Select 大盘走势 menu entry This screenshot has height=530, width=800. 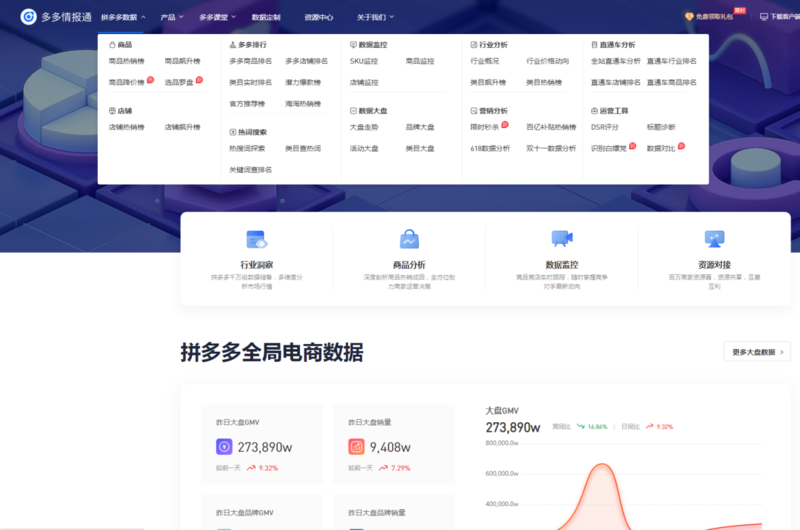point(364,127)
